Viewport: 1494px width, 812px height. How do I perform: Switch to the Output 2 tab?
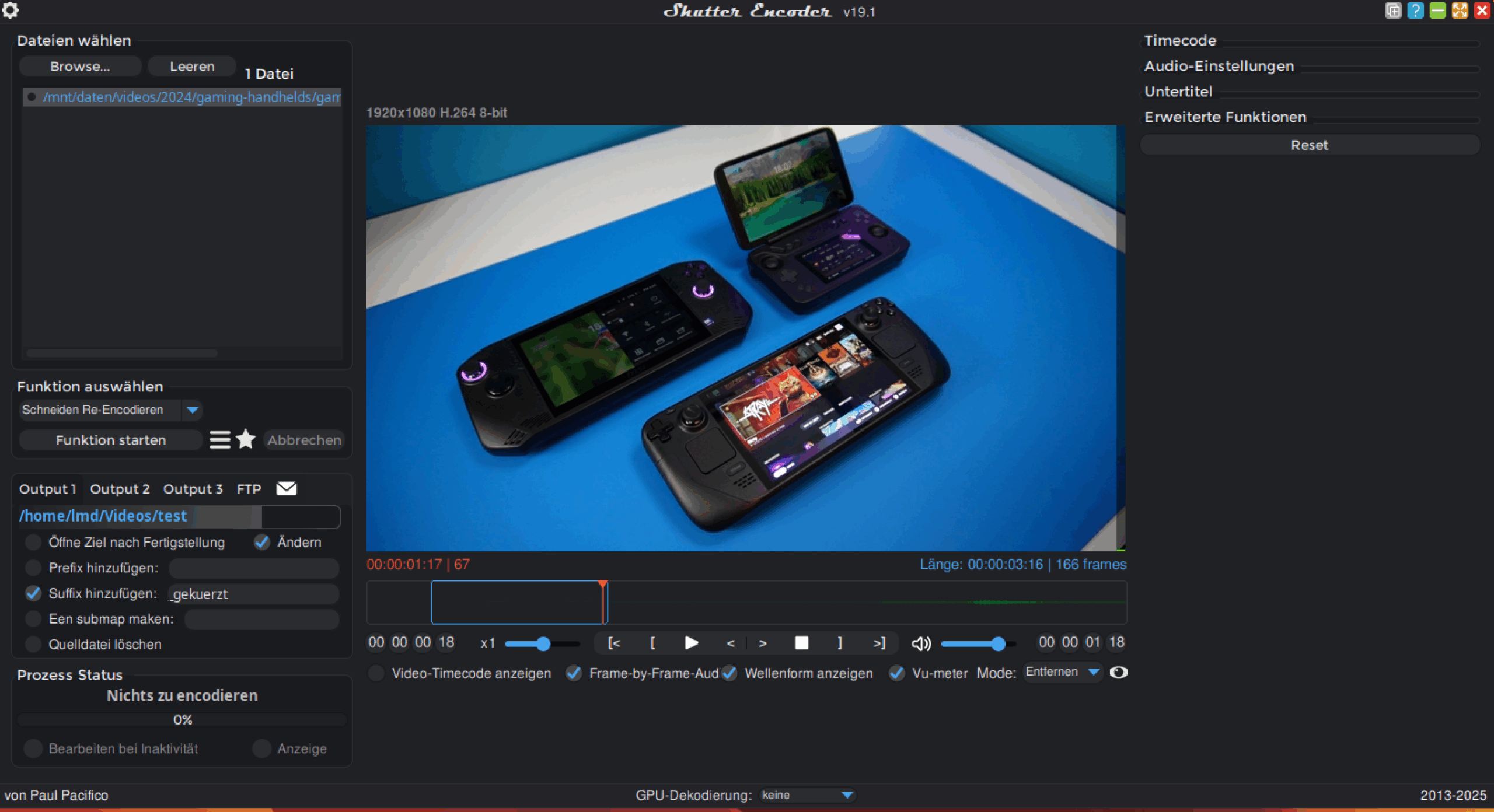point(120,489)
